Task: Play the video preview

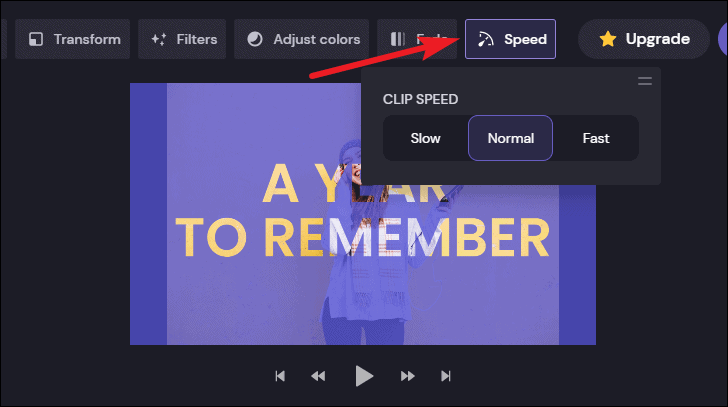Action: pos(364,376)
